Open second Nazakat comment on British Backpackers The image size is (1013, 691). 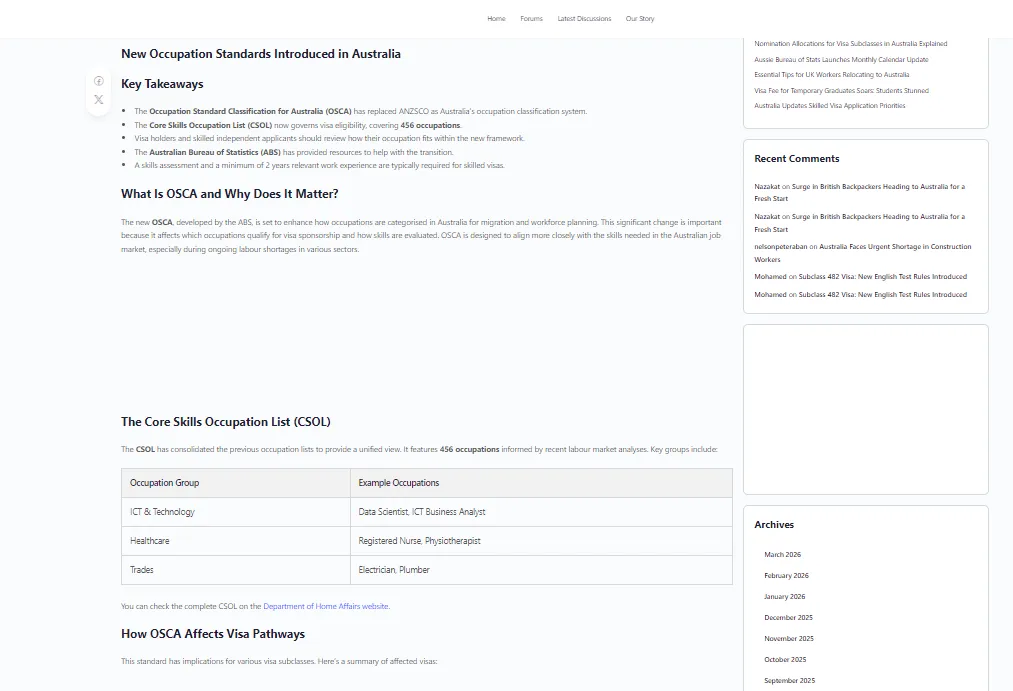859,223
